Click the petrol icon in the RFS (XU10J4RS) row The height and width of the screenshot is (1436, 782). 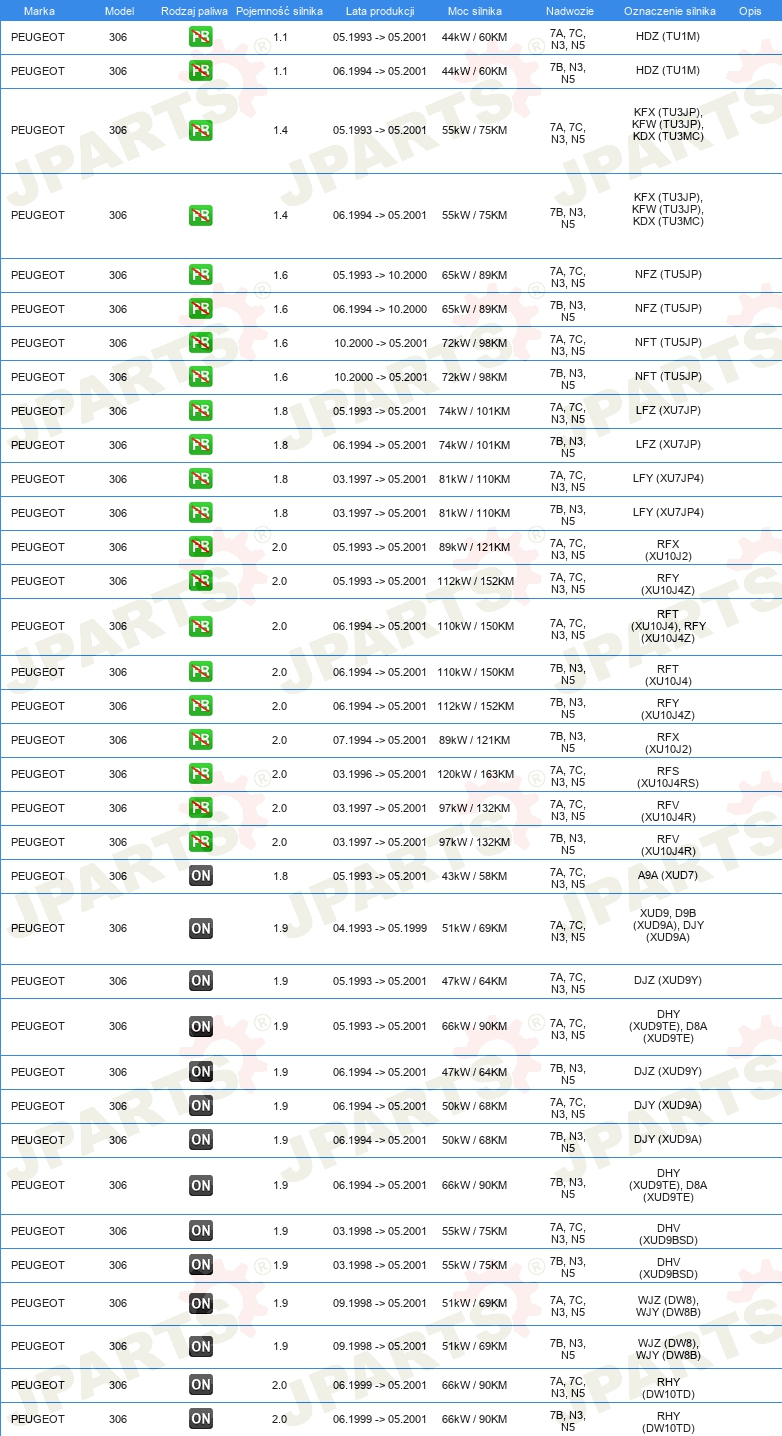pyautogui.click(x=201, y=774)
